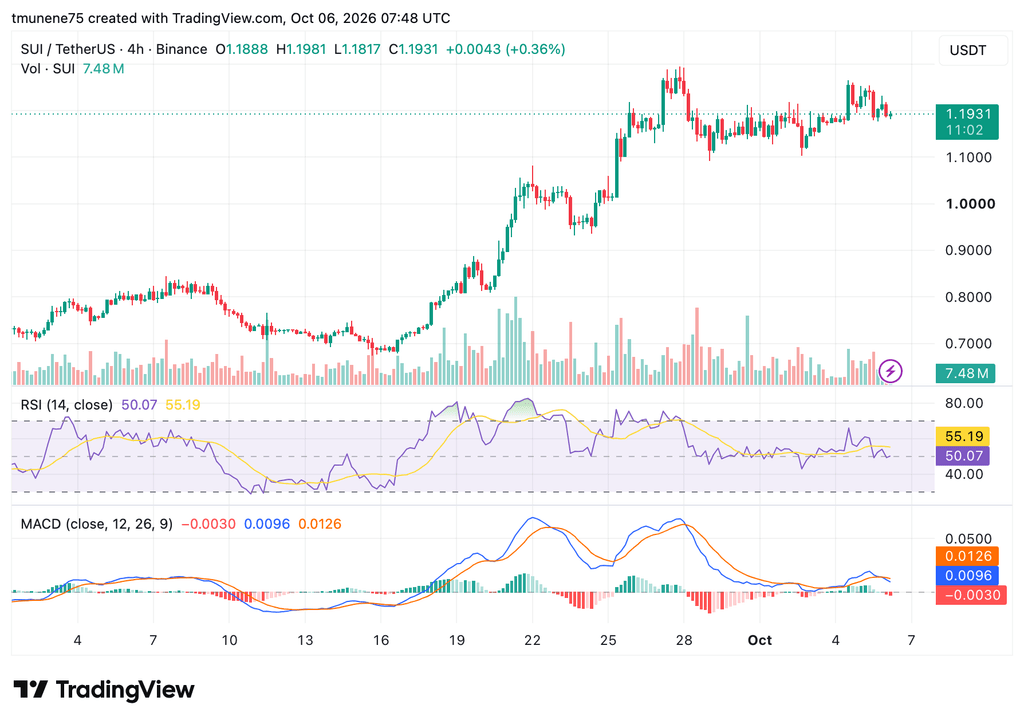This screenshot has height=724, width=1024.
Task: Click the +0.0043 (+0.36%) change value
Action: point(505,49)
